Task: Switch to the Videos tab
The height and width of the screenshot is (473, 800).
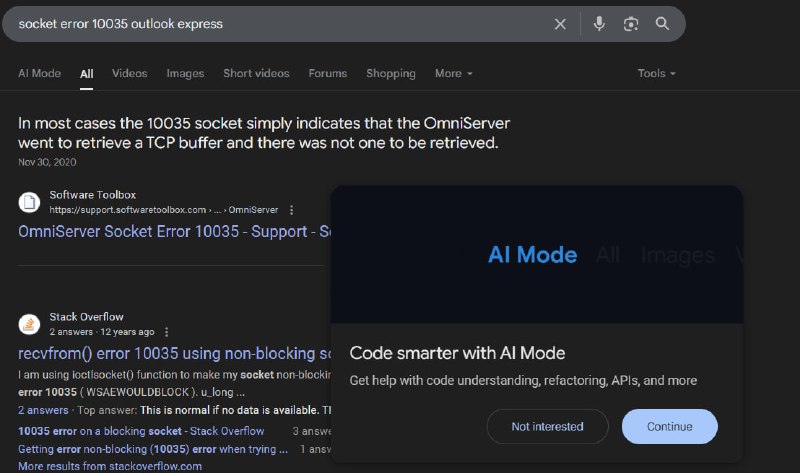Action: point(130,73)
